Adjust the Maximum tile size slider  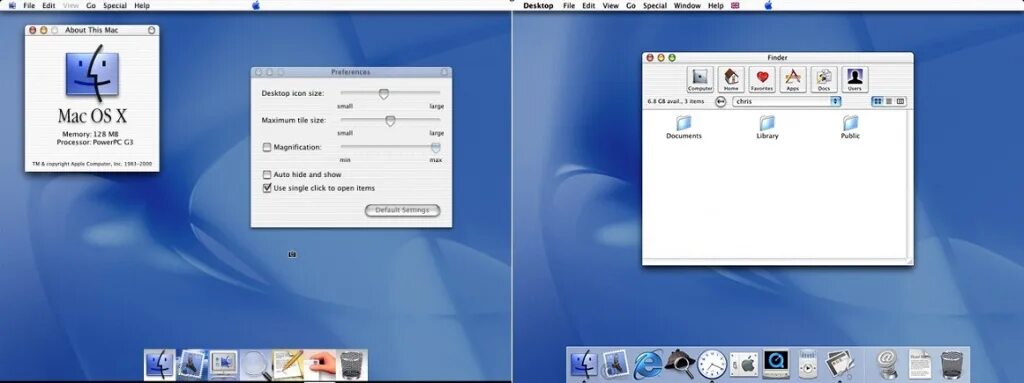[390, 120]
